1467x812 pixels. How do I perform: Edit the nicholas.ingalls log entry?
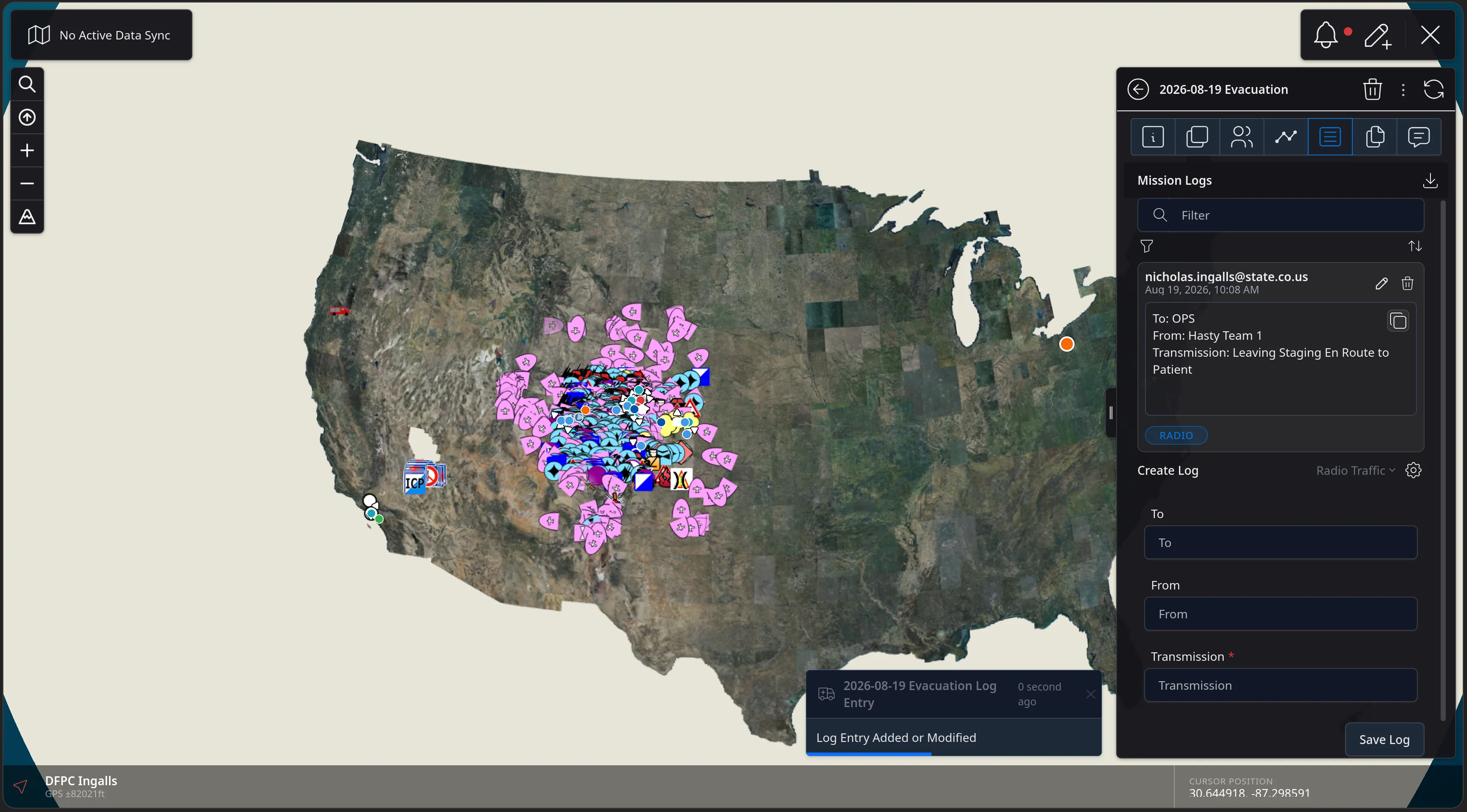pos(1381,283)
